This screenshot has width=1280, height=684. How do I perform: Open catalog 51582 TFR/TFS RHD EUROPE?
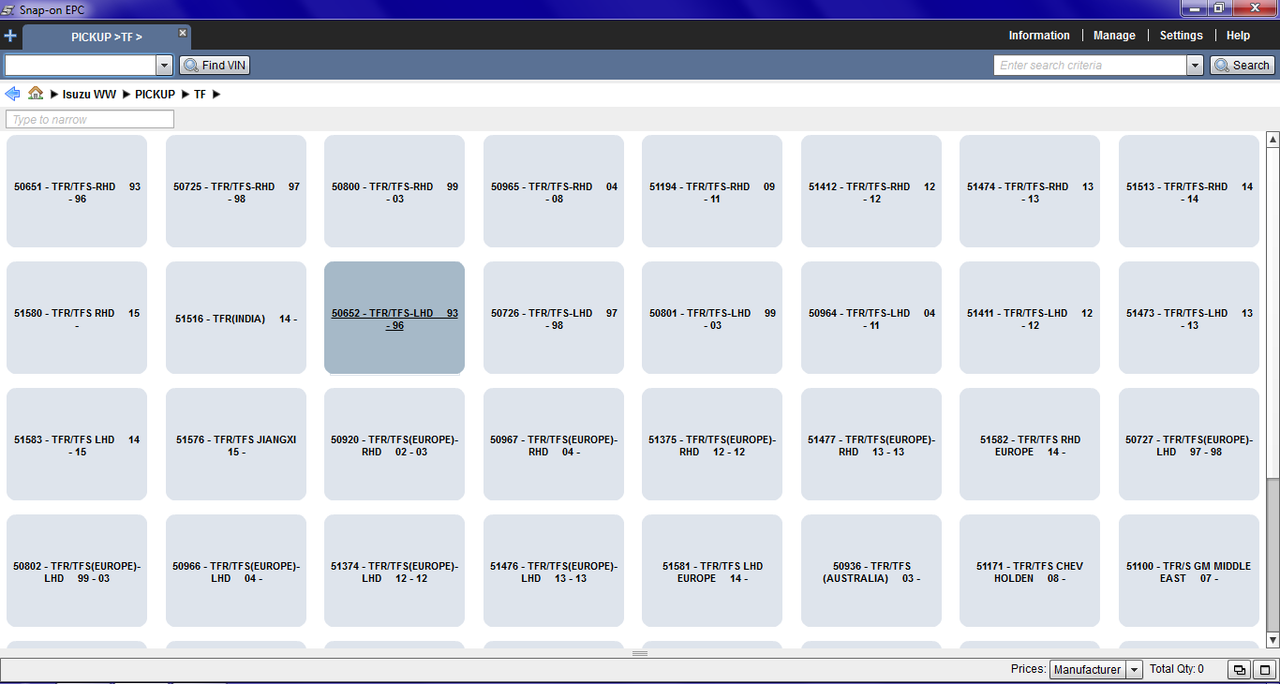(x=1030, y=445)
